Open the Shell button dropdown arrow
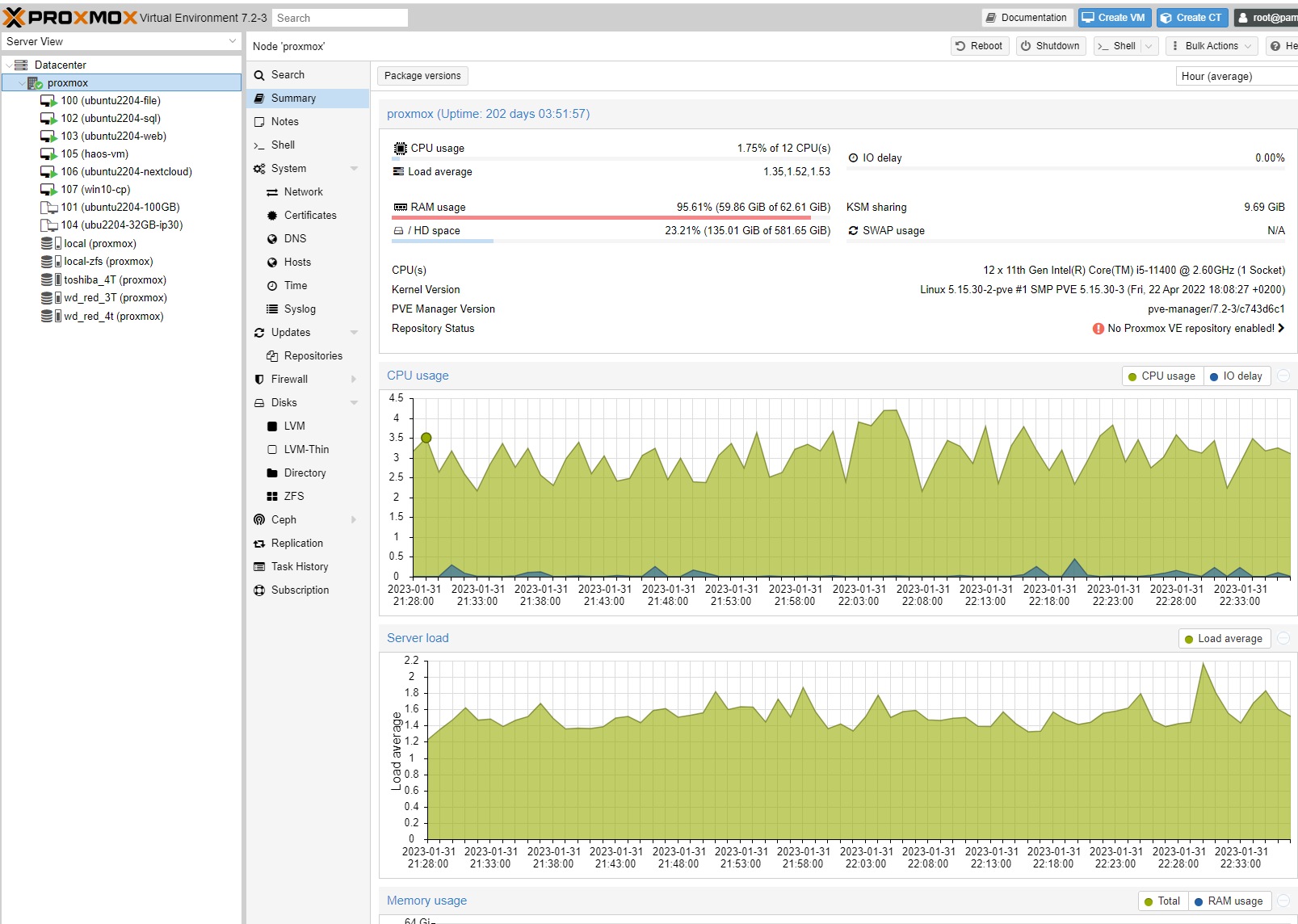The width and height of the screenshot is (1298, 924). [1149, 46]
